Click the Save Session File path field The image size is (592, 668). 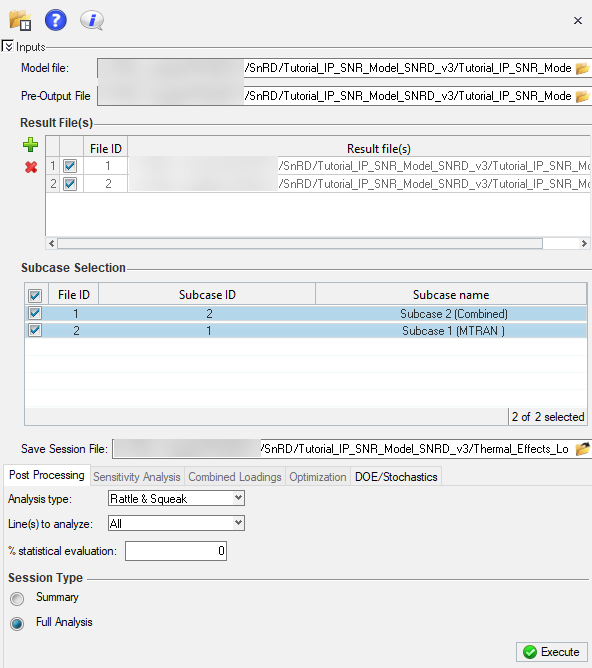coord(343,449)
